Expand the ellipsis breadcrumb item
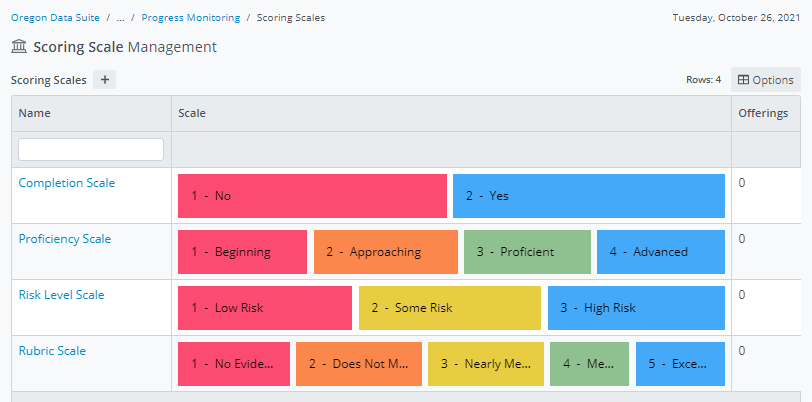This screenshot has width=812, height=402. click(x=120, y=18)
